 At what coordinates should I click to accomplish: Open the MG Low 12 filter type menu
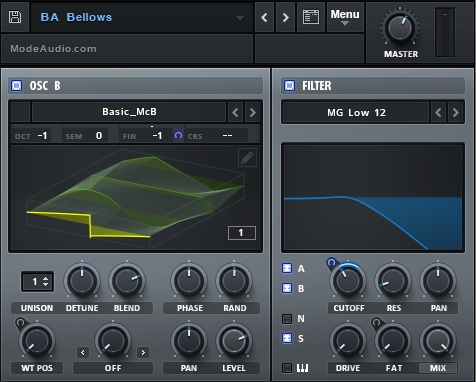point(356,113)
